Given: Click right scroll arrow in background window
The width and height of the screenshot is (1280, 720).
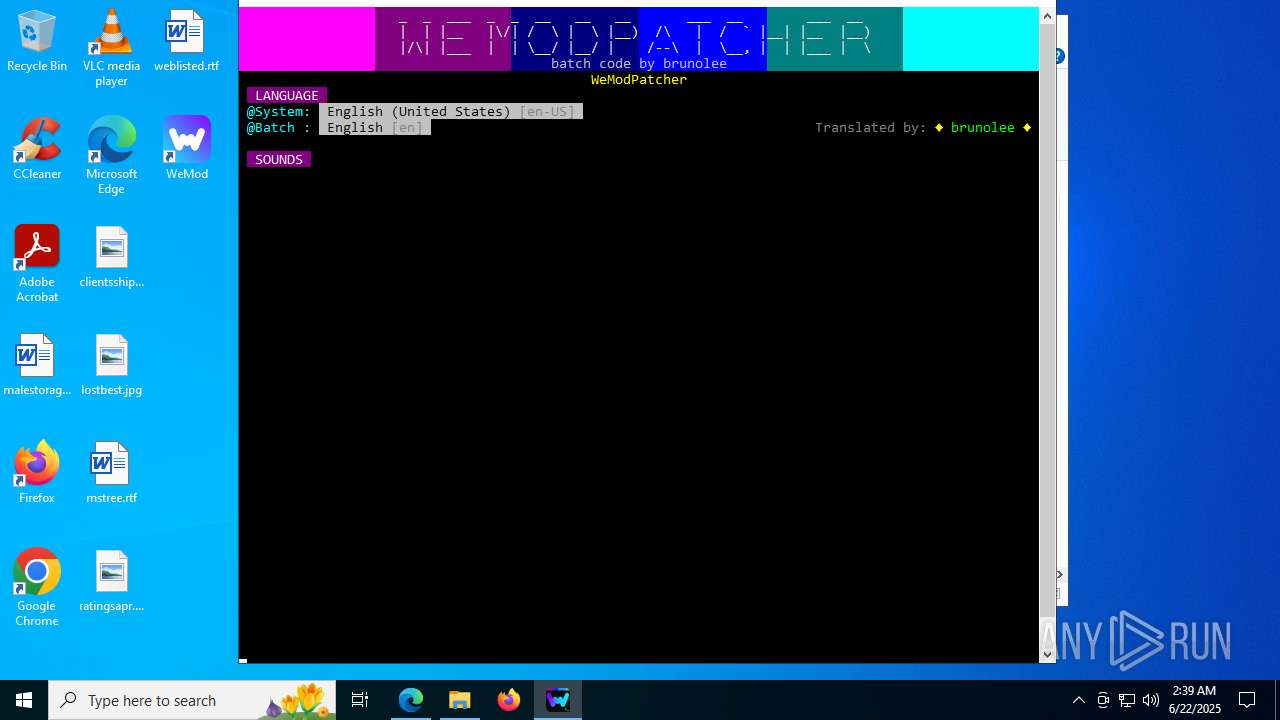Looking at the screenshot, I should click(1060, 575).
